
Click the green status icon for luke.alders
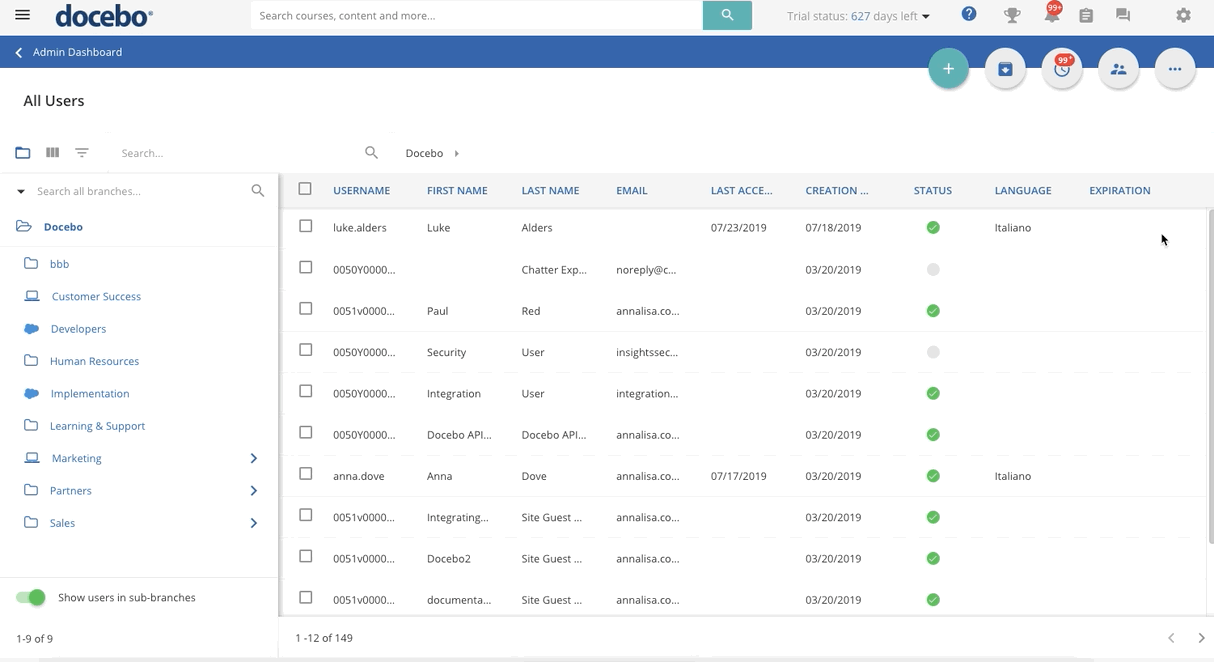pos(933,228)
